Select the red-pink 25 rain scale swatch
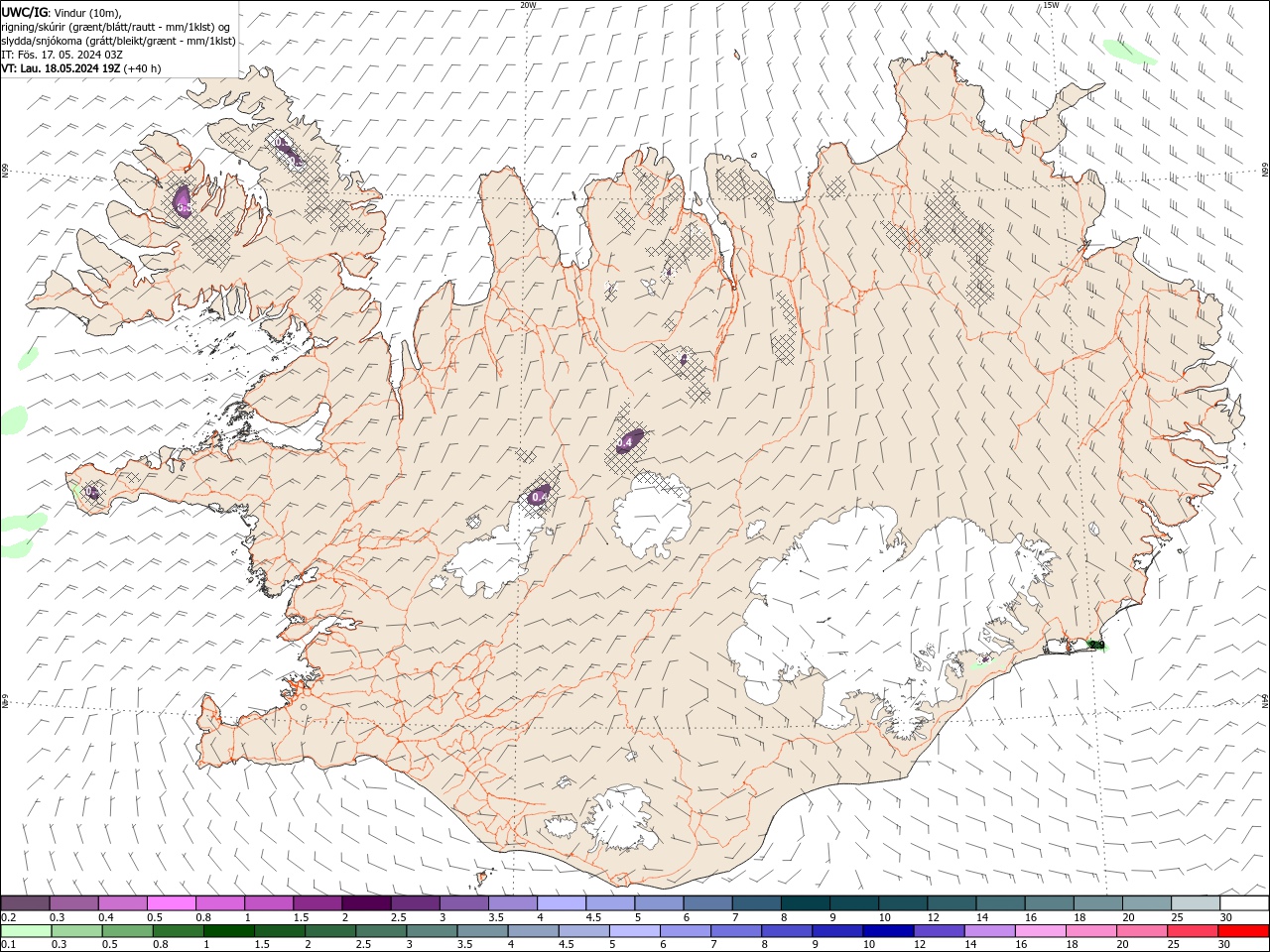The image size is (1270, 952). tap(1193, 931)
